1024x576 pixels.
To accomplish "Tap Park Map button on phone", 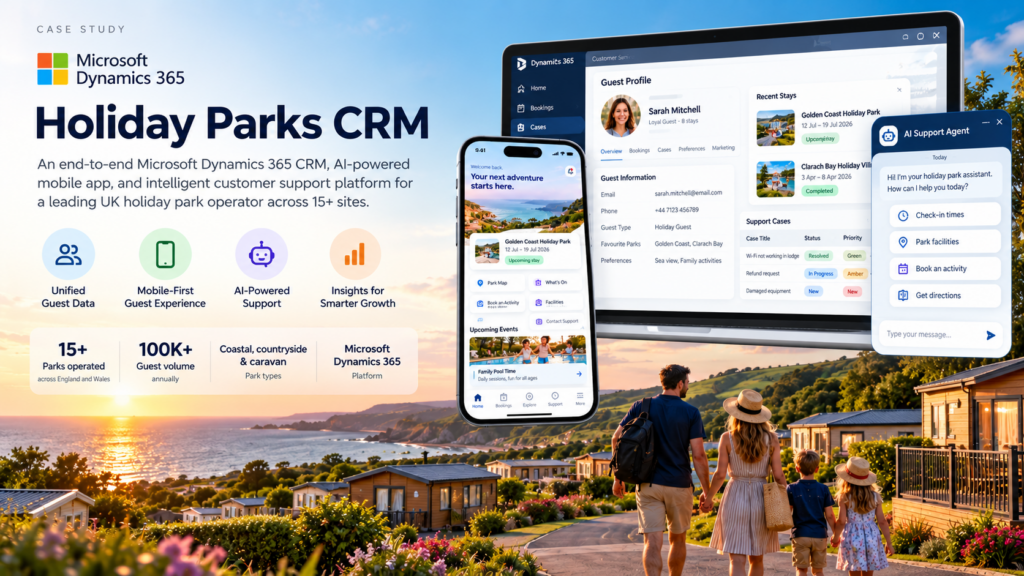I will [x=497, y=283].
